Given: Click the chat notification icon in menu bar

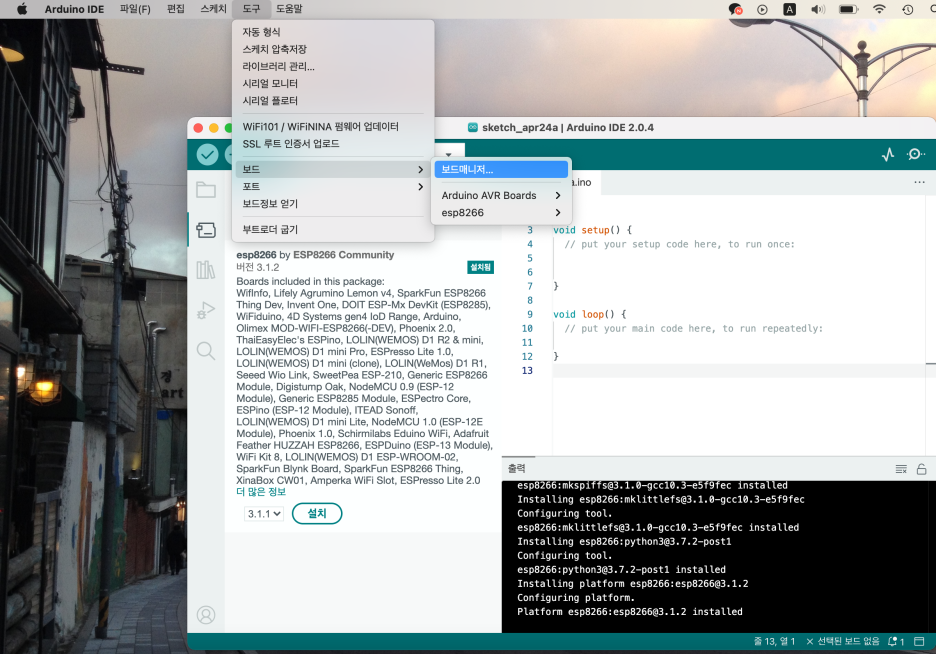Looking at the screenshot, I should (735, 9).
